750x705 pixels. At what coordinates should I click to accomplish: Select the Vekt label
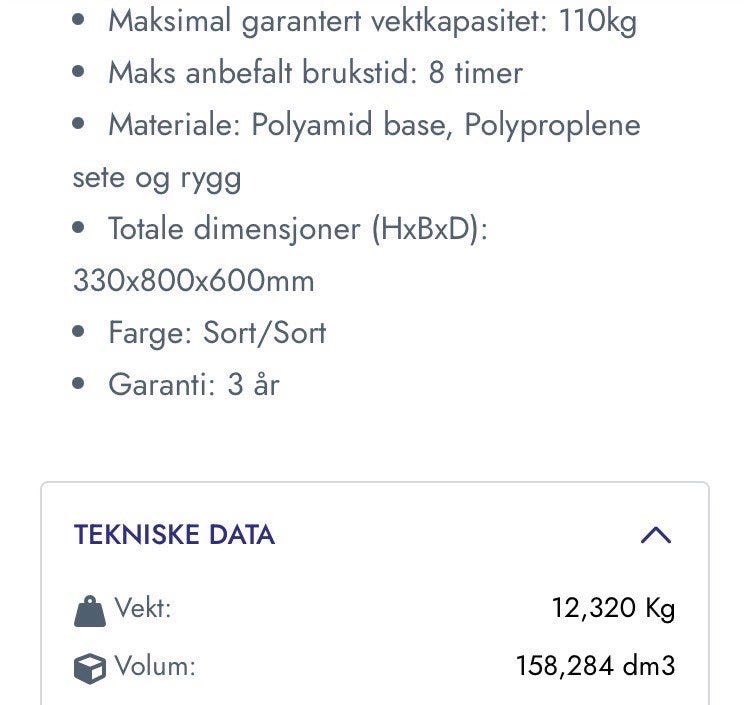(142, 608)
